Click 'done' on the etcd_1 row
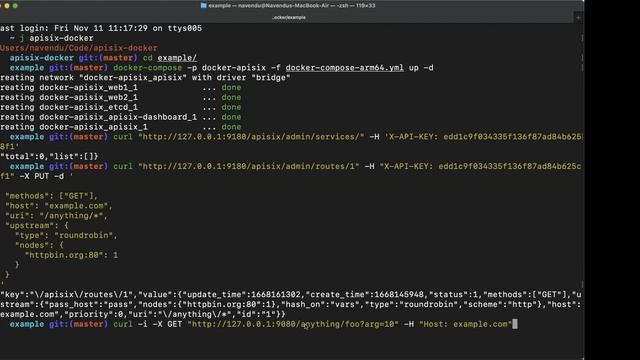This screenshot has height=360, width=640. coord(231,107)
